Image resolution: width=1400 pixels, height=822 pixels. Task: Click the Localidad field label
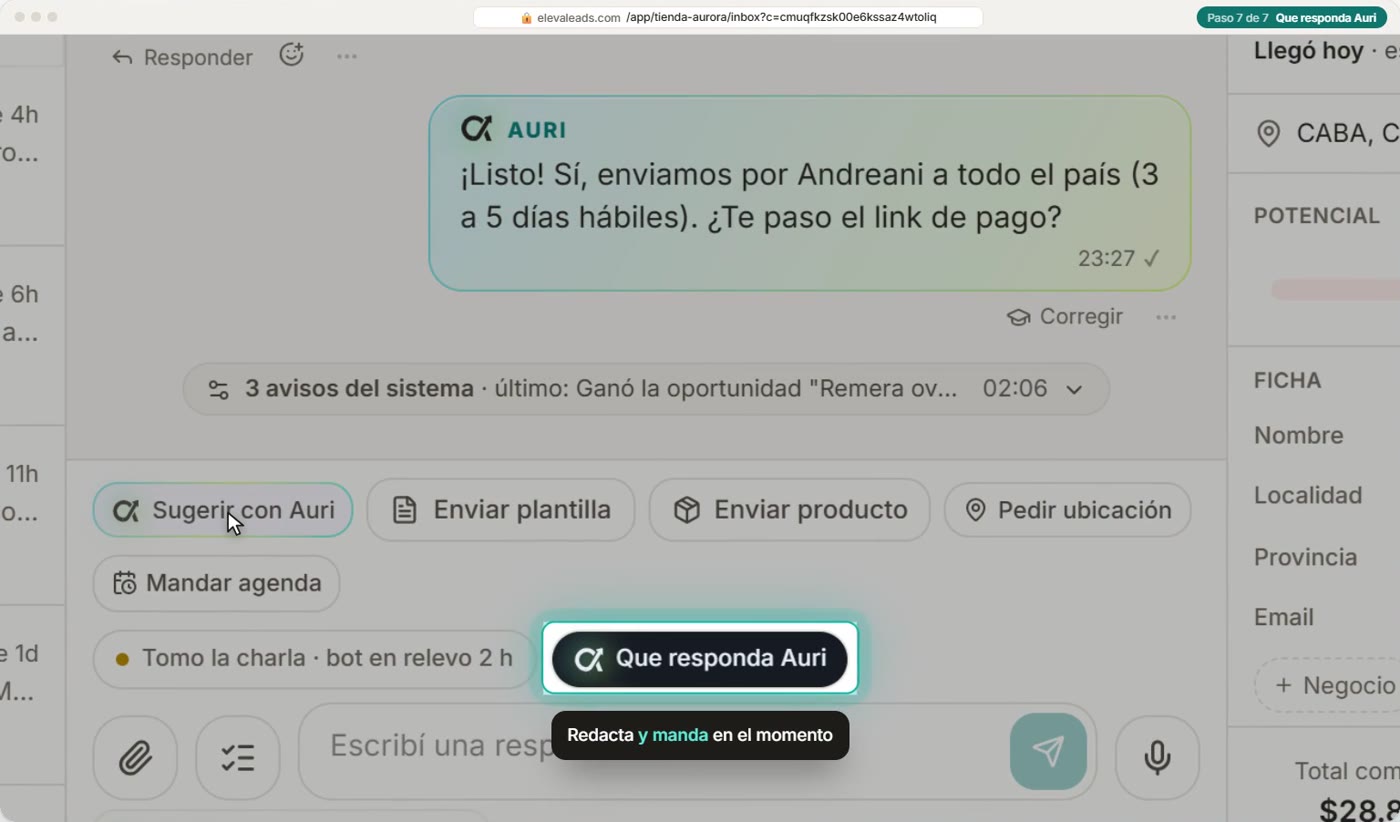click(x=1308, y=495)
